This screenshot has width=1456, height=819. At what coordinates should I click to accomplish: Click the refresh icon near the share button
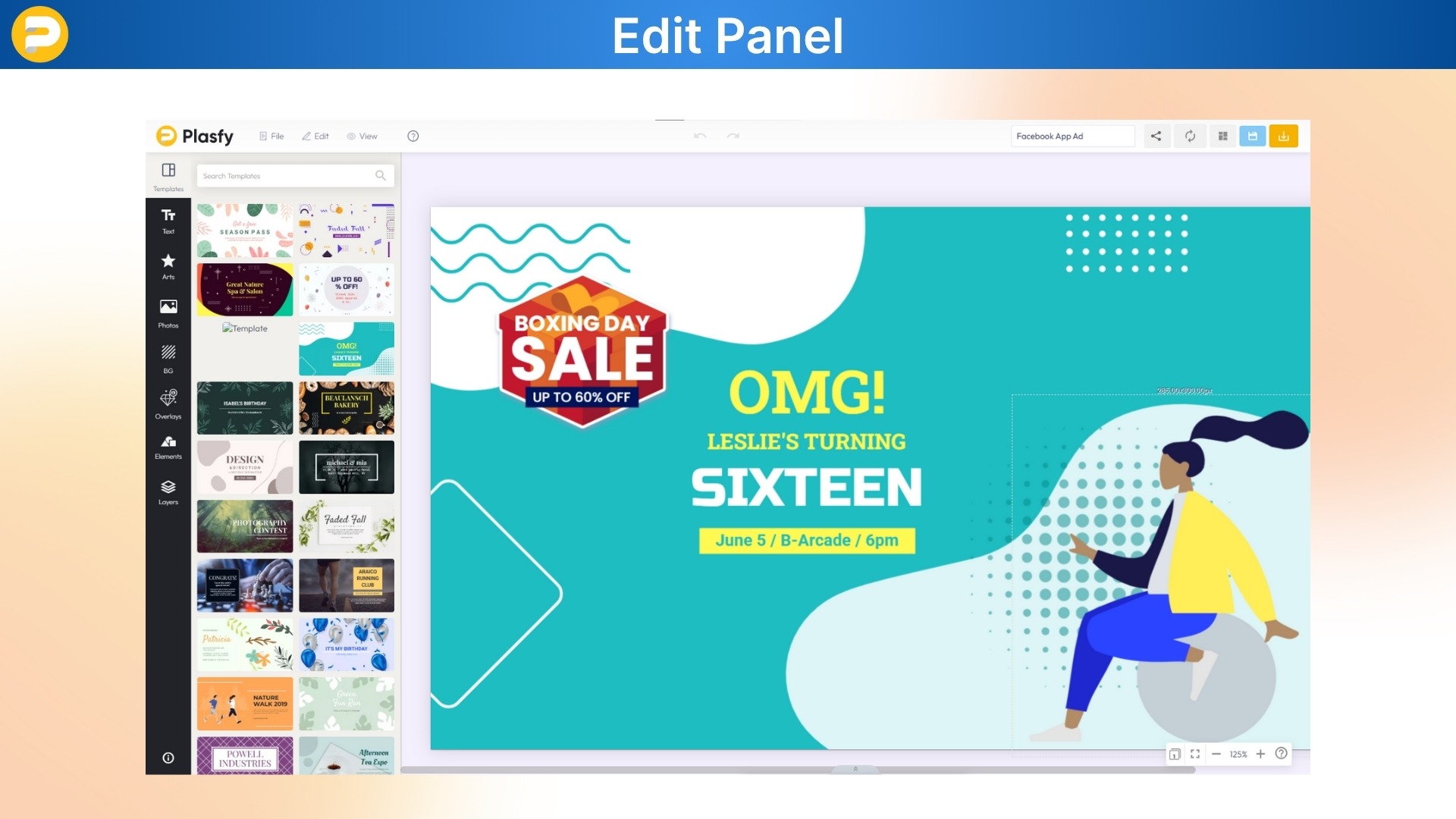tap(1190, 136)
